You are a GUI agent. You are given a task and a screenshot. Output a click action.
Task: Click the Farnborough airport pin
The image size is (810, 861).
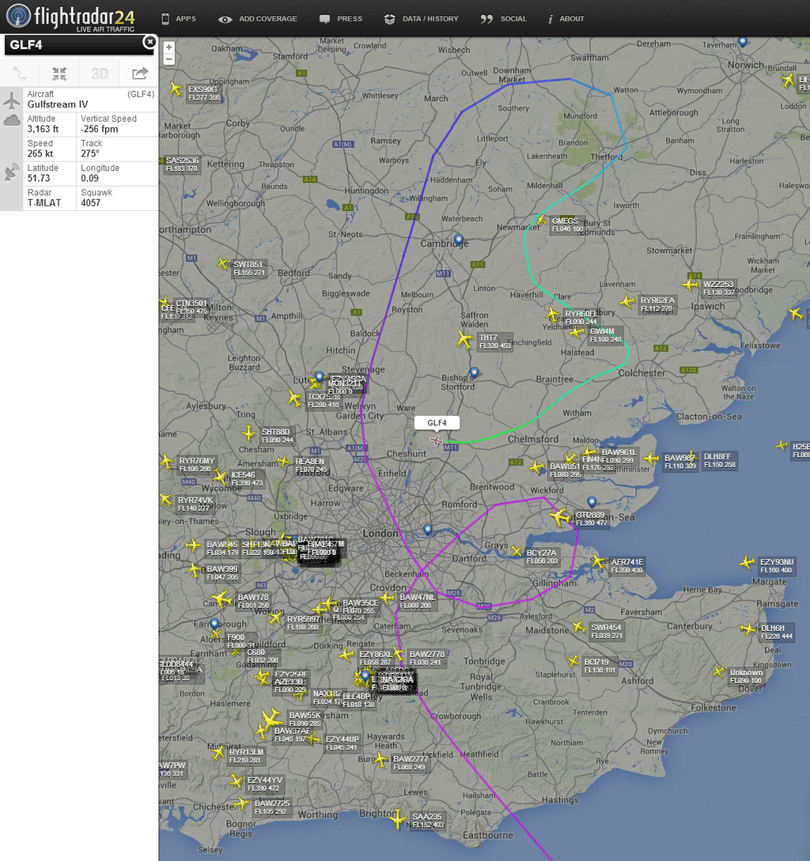click(215, 624)
